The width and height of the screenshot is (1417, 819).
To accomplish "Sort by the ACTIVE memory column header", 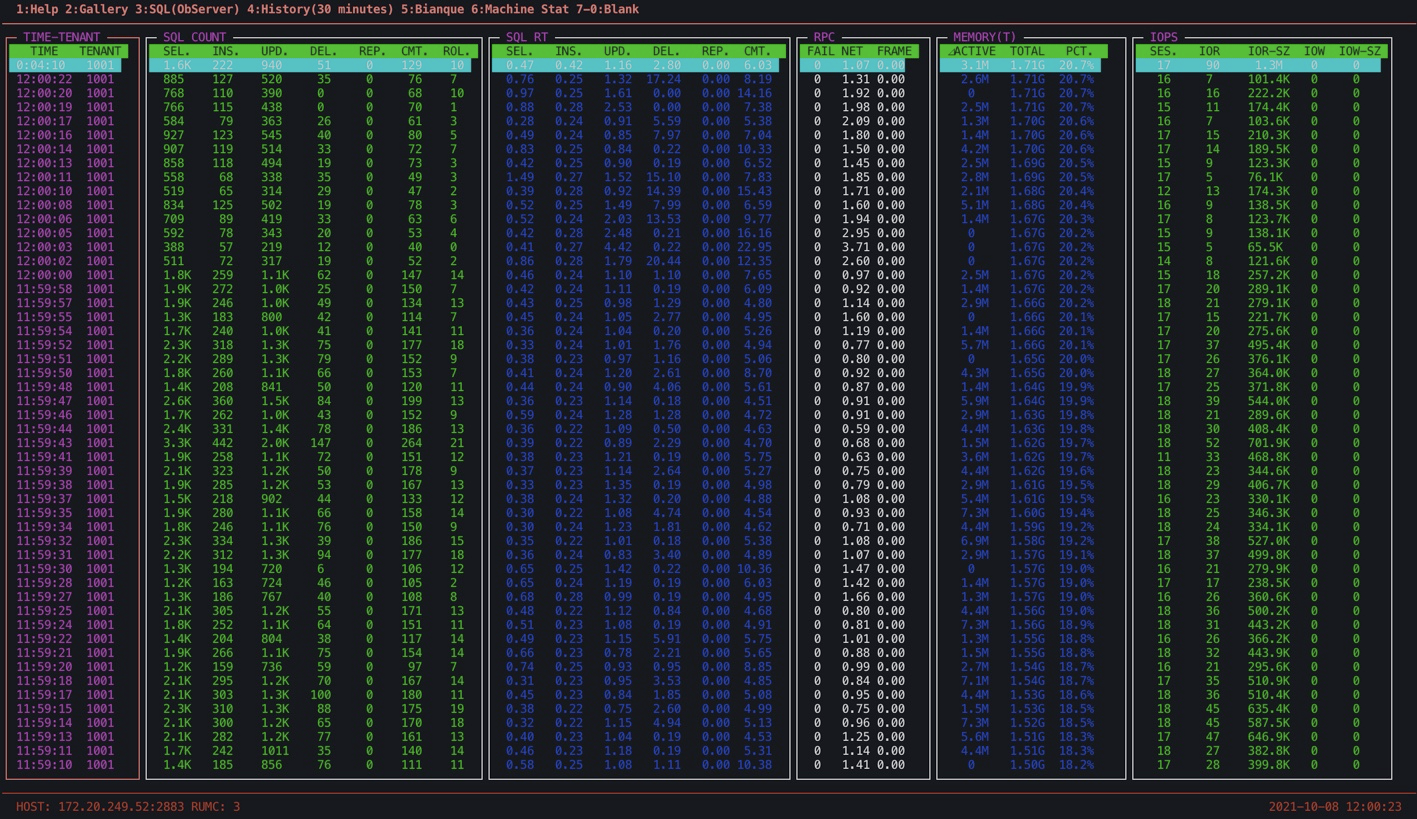I will click(974, 51).
